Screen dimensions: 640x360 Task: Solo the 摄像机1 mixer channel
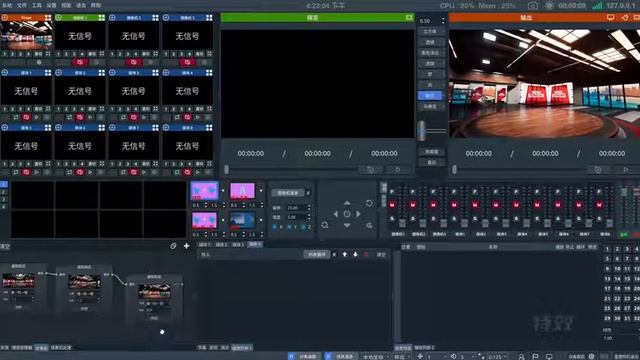(x=392, y=219)
